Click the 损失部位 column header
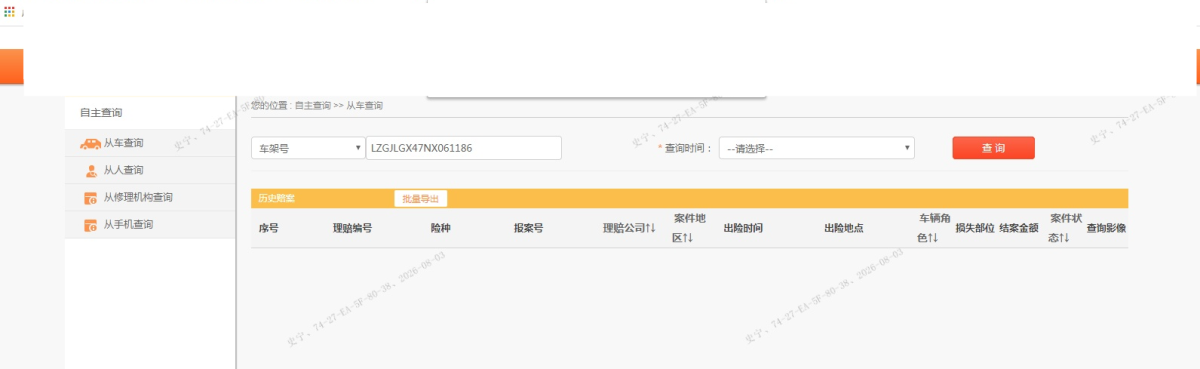This screenshot has width=1200, height=369. coord(974,228)
